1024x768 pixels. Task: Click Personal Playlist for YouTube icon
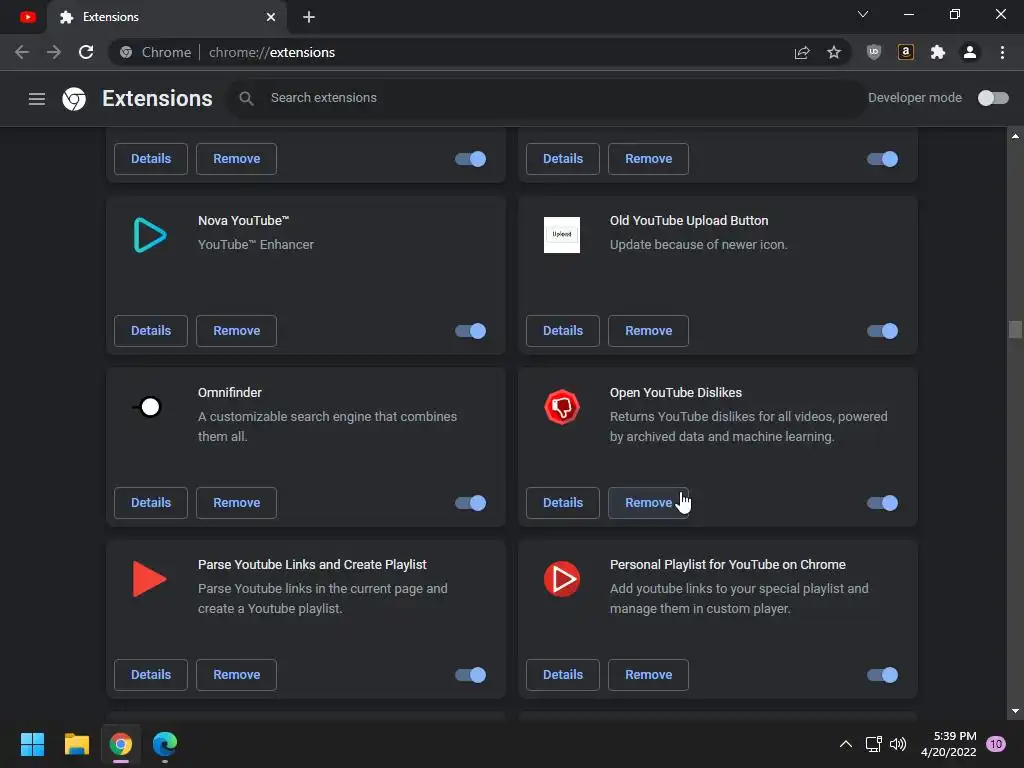click(562, 579)
